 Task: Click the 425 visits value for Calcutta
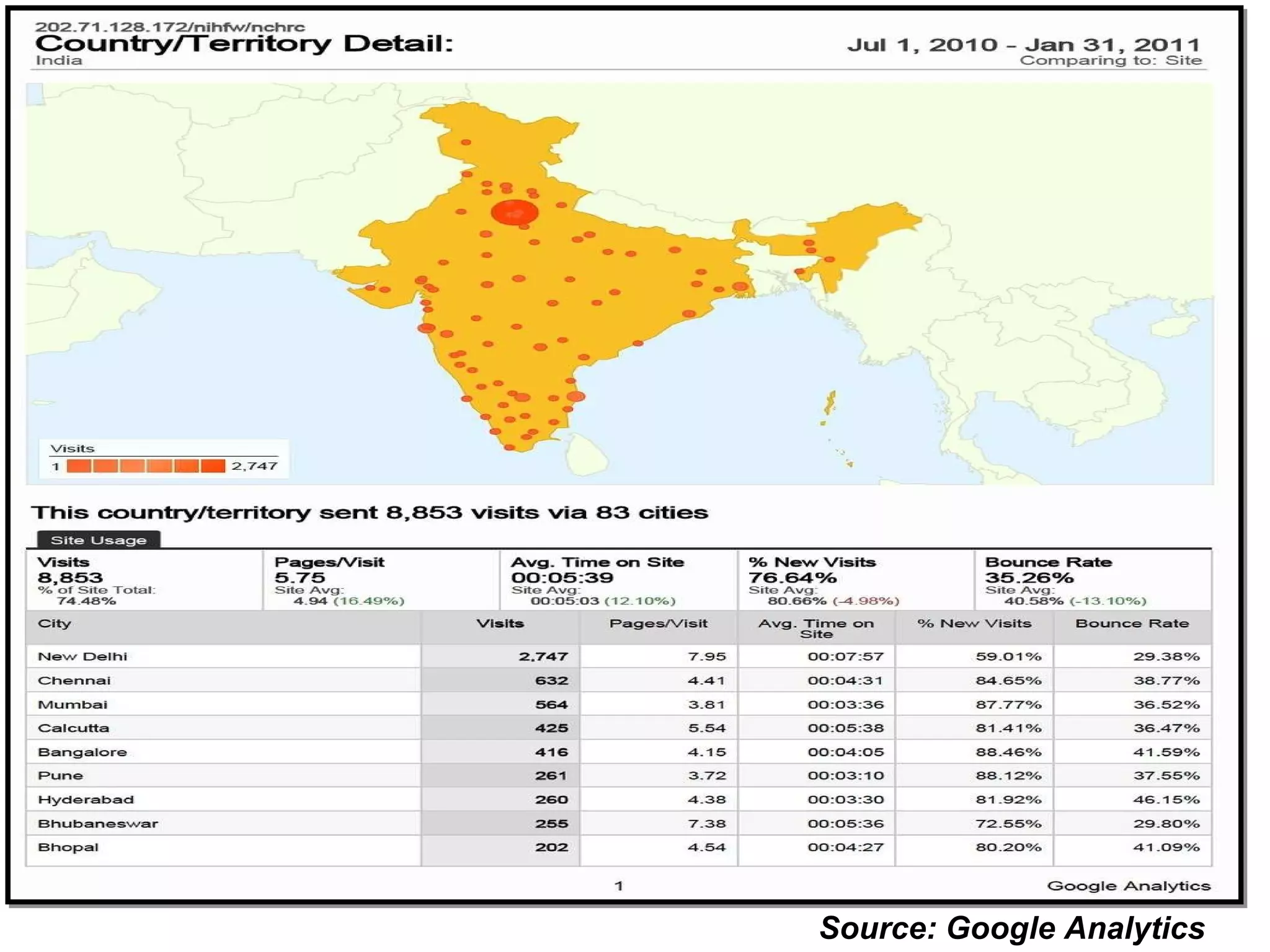(x=551, y=728)
